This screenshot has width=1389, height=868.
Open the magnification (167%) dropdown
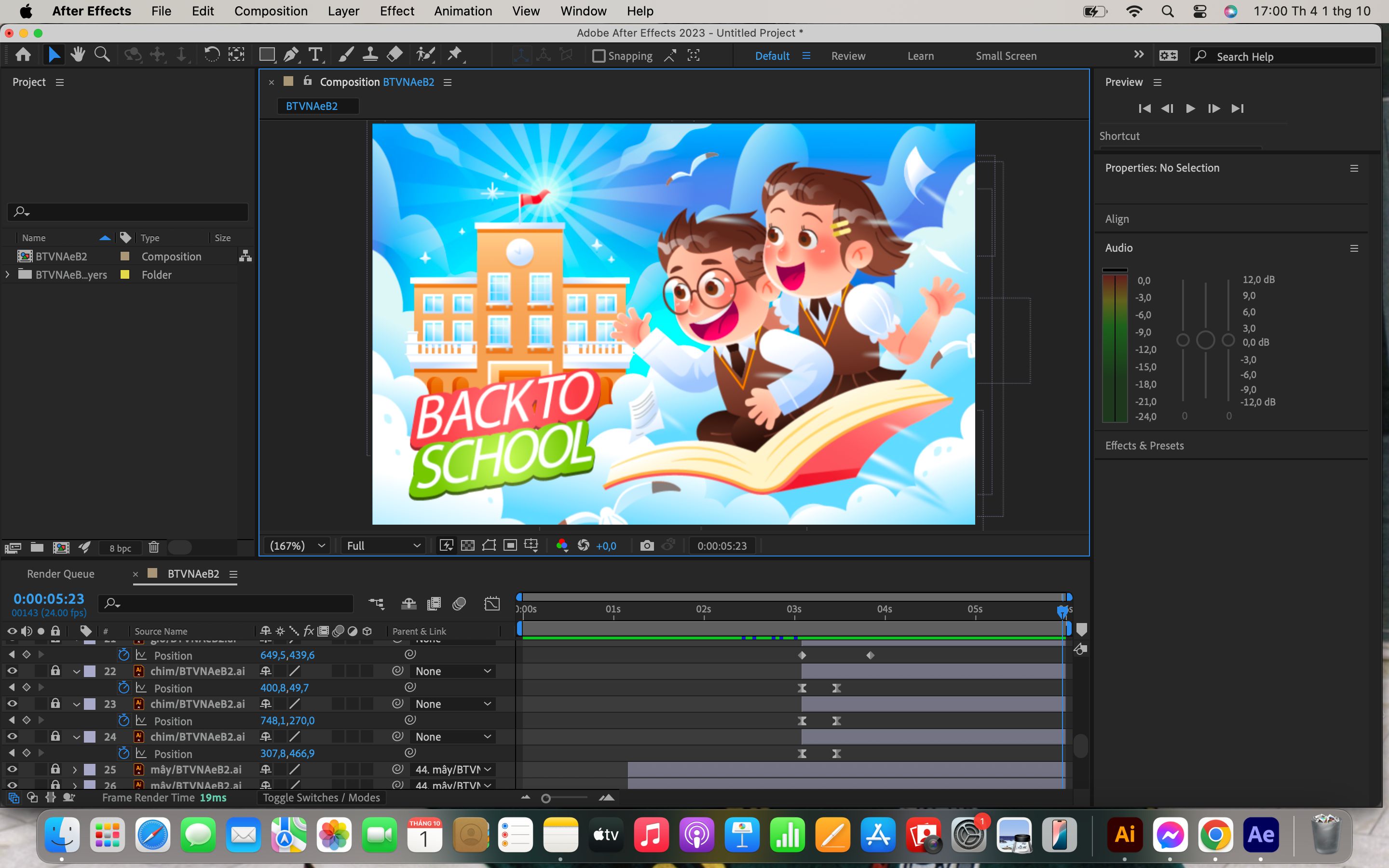297,545
